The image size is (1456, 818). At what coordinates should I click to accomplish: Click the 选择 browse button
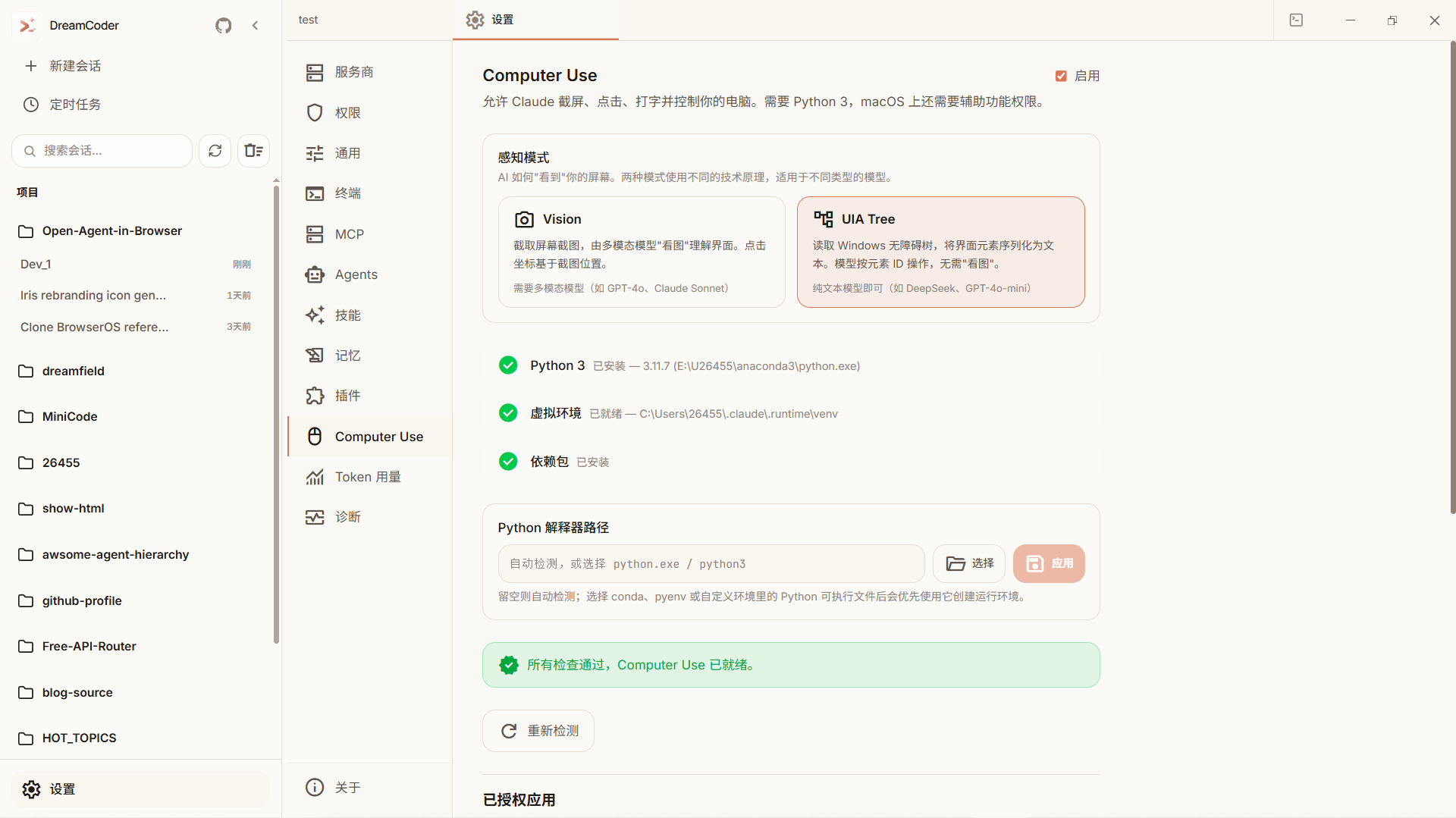[969, 564]
